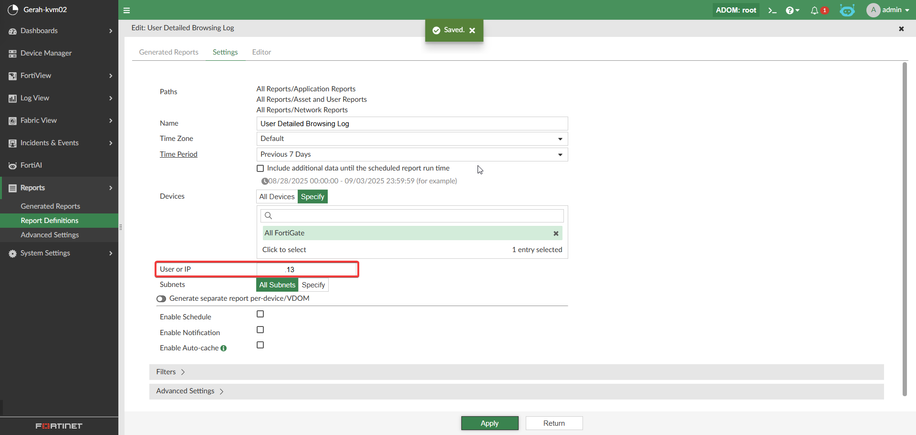The image size is (916, 435).
Task: Expand the FortiView submenu chevron
Action: (110, 76)
